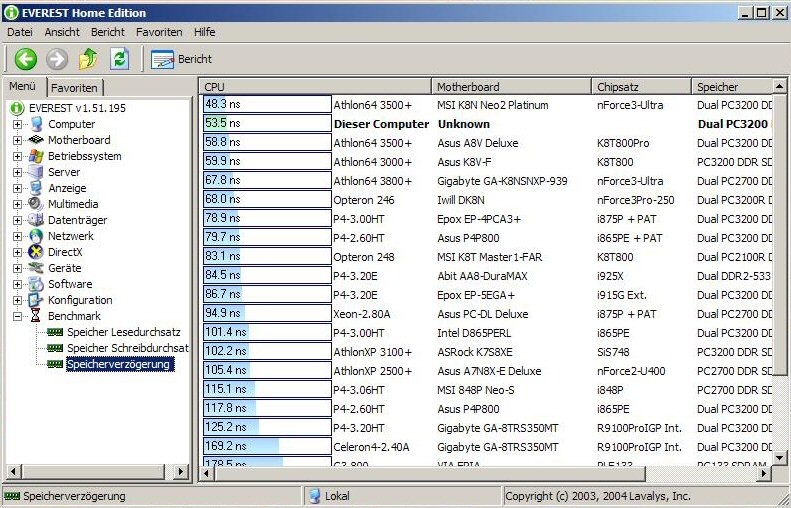
Task: Expand the Motherboard tree node
Action: coord(18,140)
